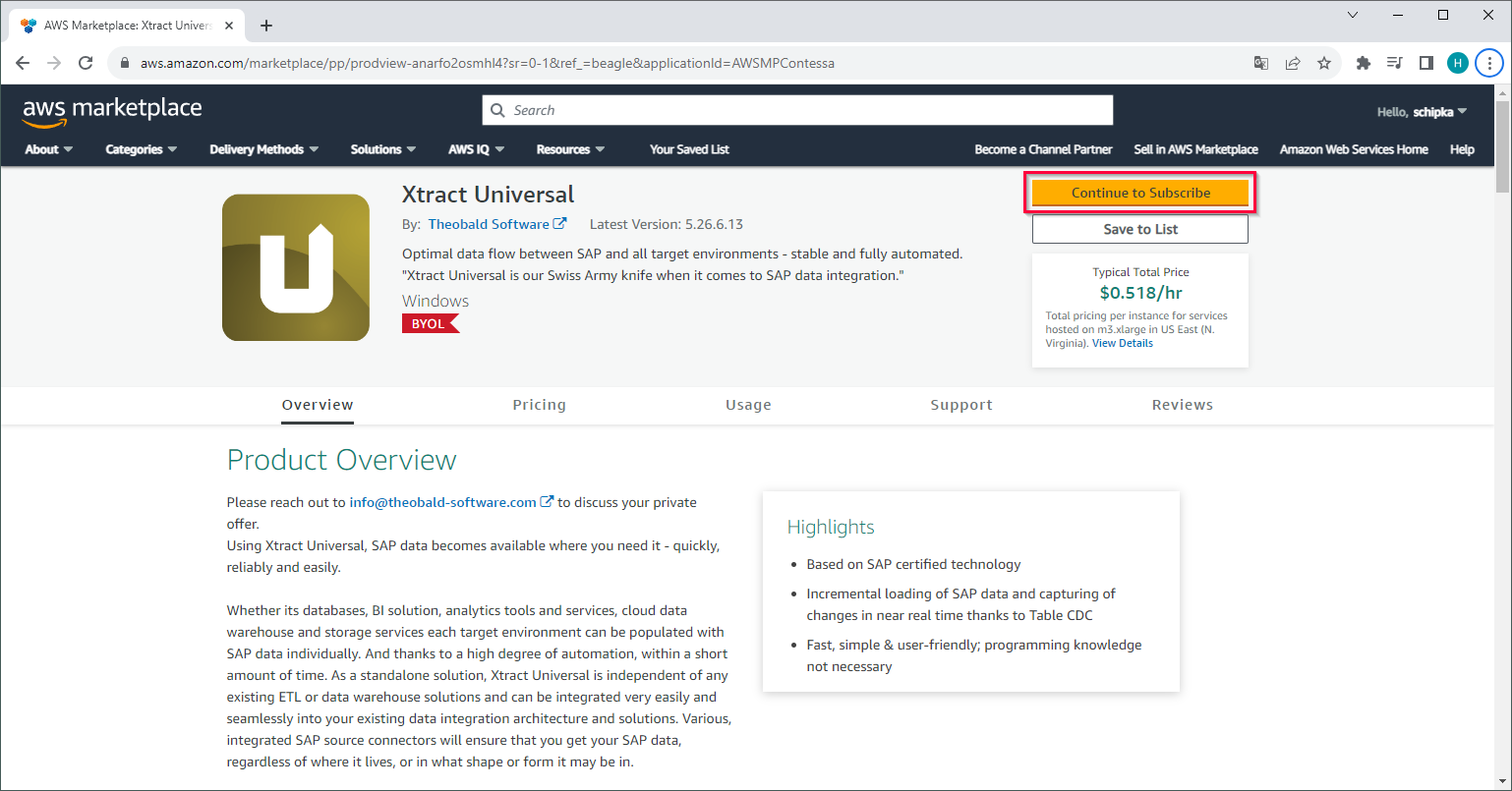Screen dimensions: 1512x791
Task: Toggle the browser side panel icon
Action: pos(1425,63)
